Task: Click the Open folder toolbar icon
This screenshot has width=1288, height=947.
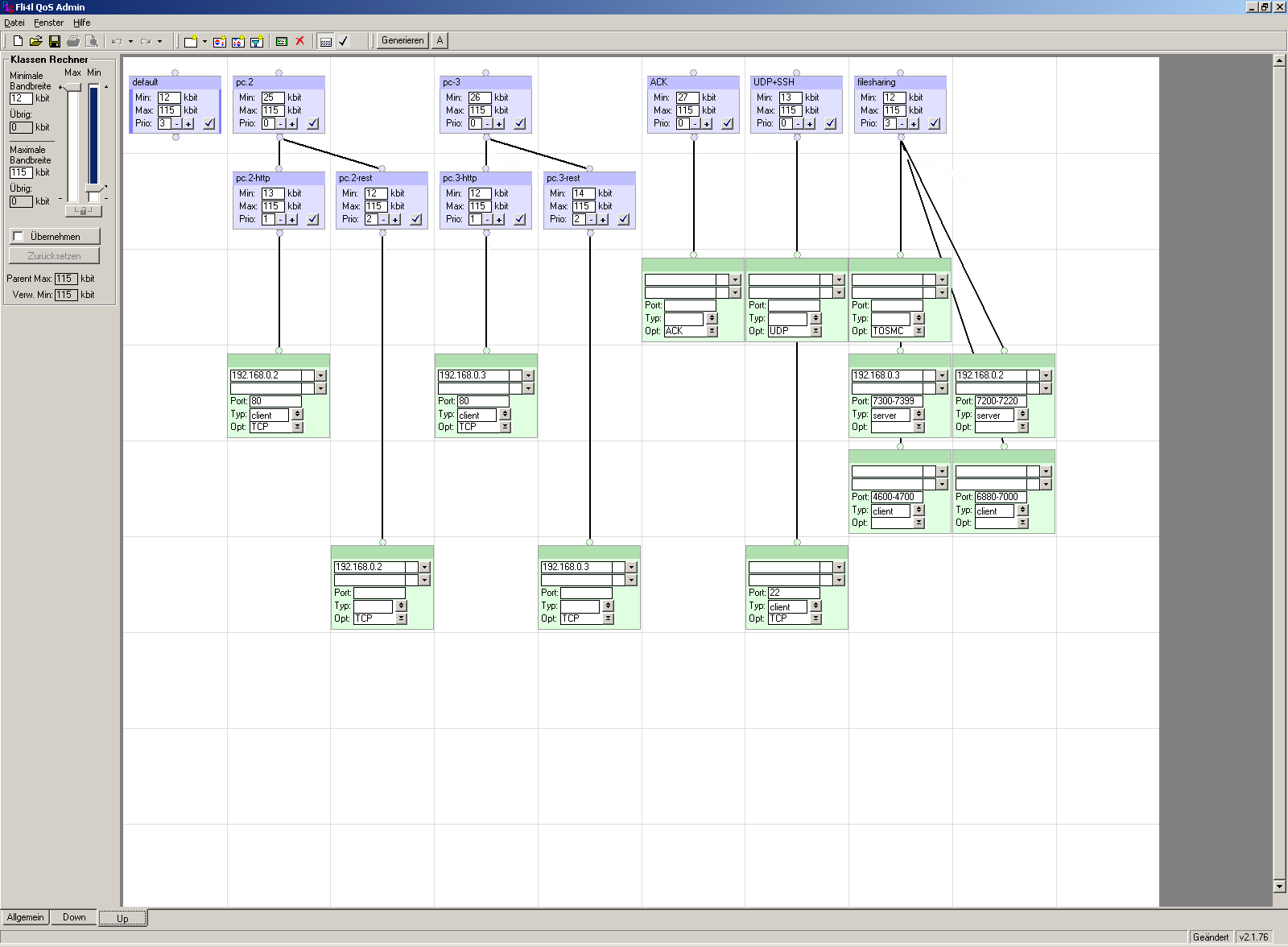Action: tap(35, 41)
